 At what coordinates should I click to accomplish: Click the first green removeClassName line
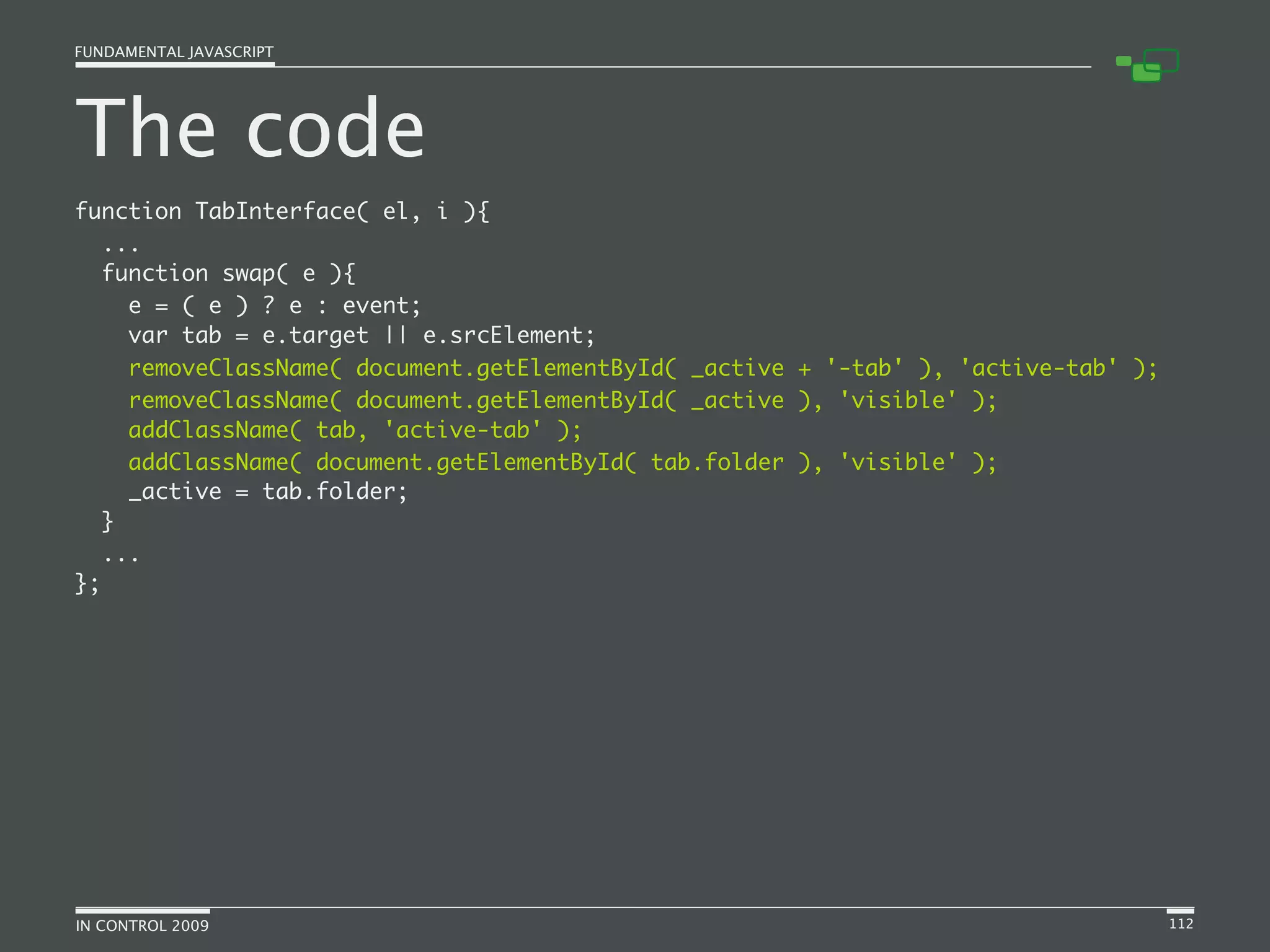click(x=642, y=368)
